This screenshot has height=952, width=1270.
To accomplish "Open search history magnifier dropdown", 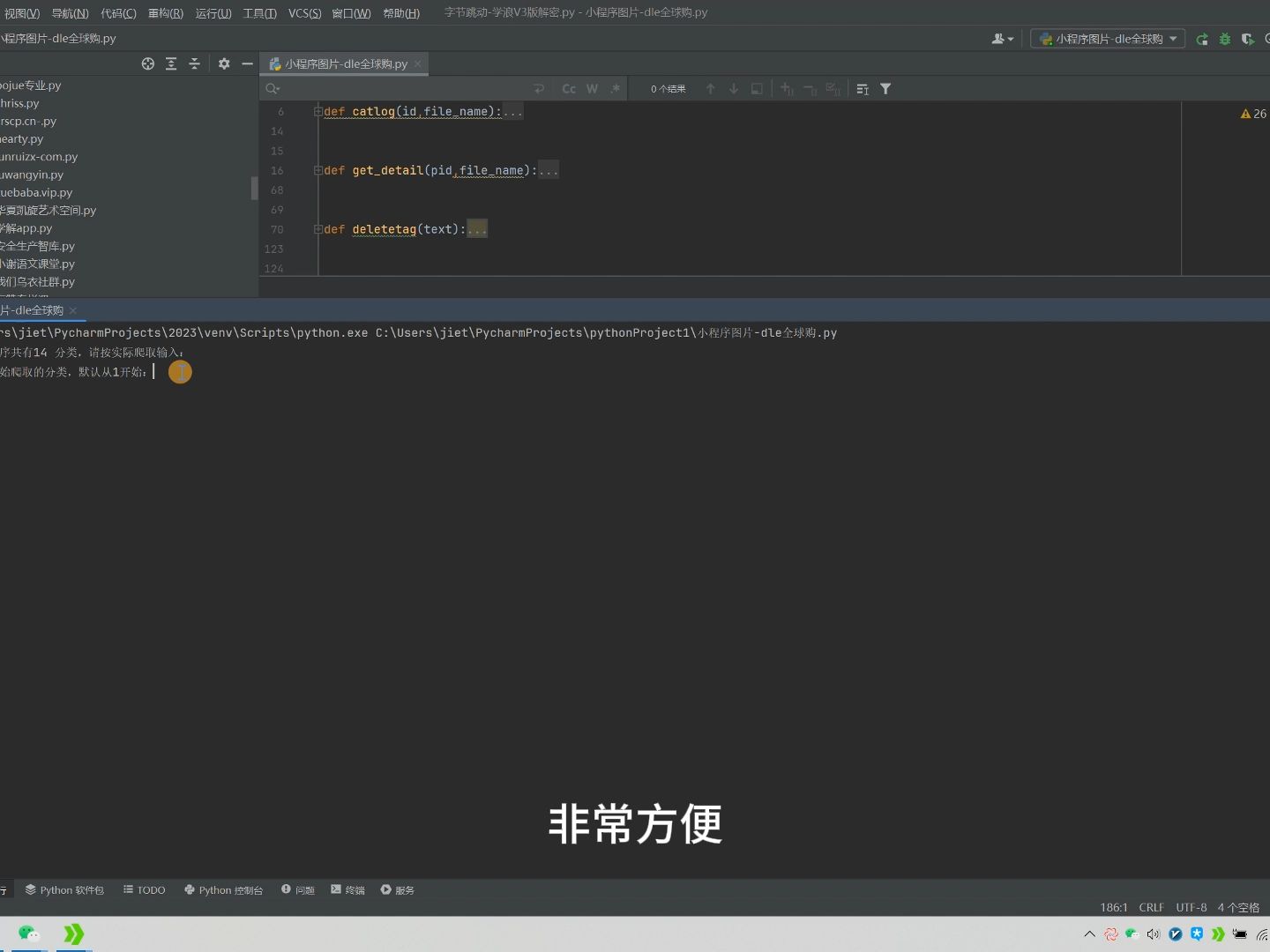I will pos(273,89).
